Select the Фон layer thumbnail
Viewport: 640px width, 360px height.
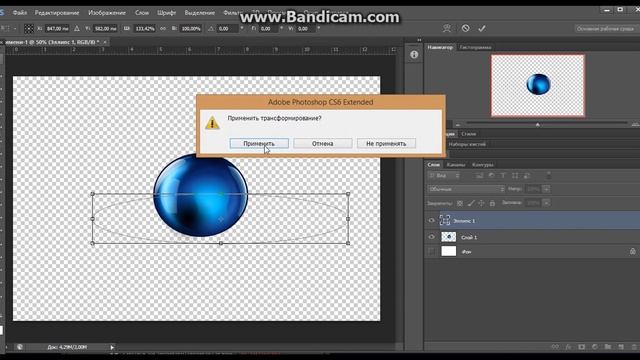pos(449,251)
